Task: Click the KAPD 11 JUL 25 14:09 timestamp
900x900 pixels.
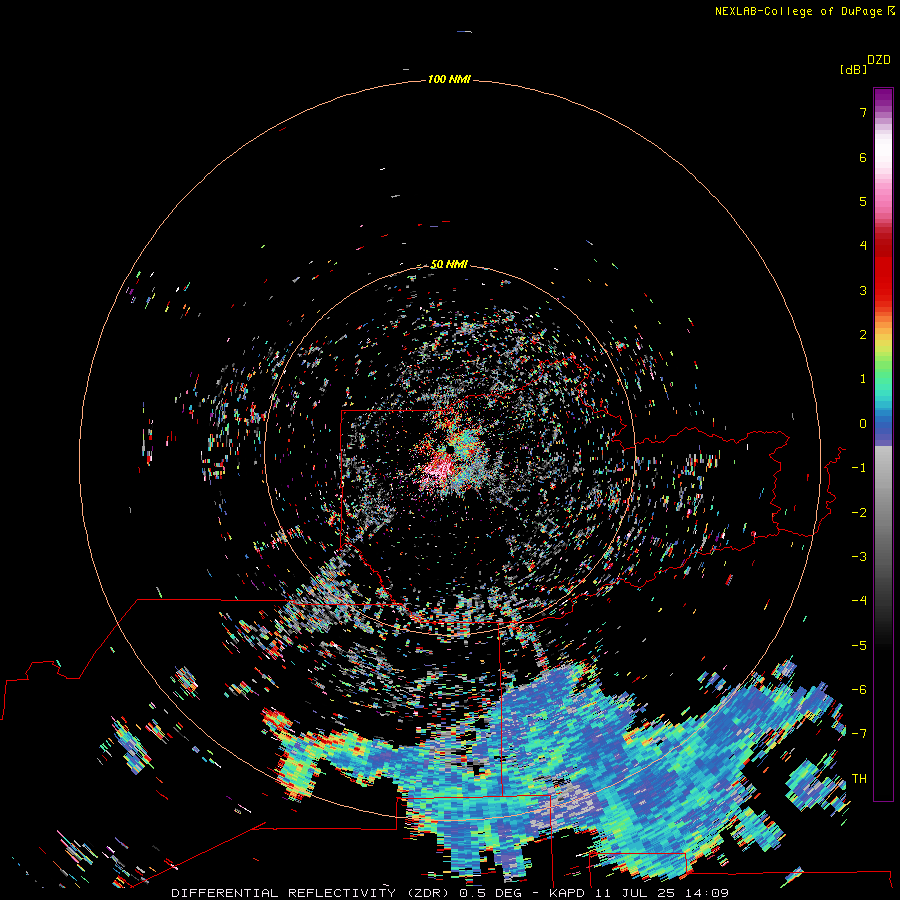Action: click(x=639, y=893)
